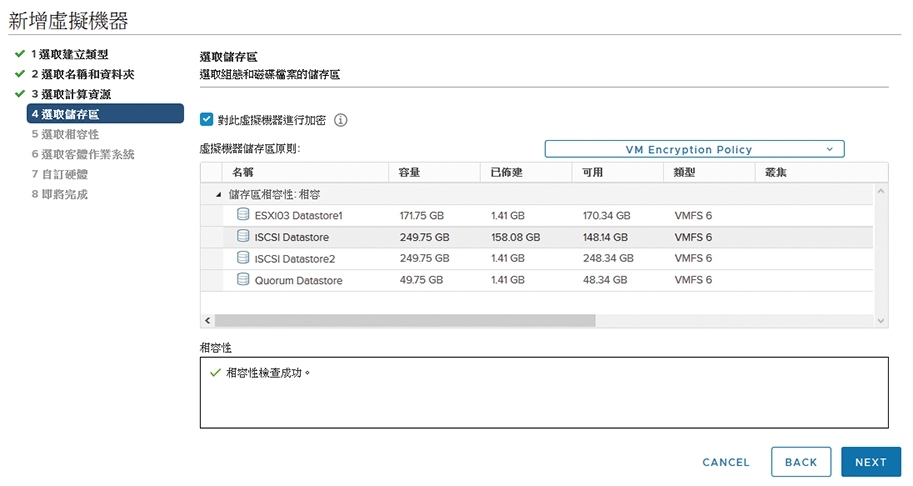913x486 pixels.
Task: Collapse the 儲存區相容性 group row
Action: (x=219, y=194)
